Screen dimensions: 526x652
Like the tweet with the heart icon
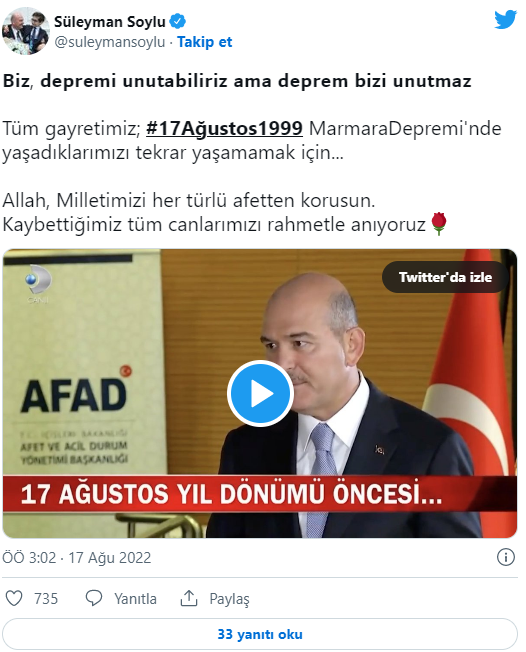pos(14,598)
